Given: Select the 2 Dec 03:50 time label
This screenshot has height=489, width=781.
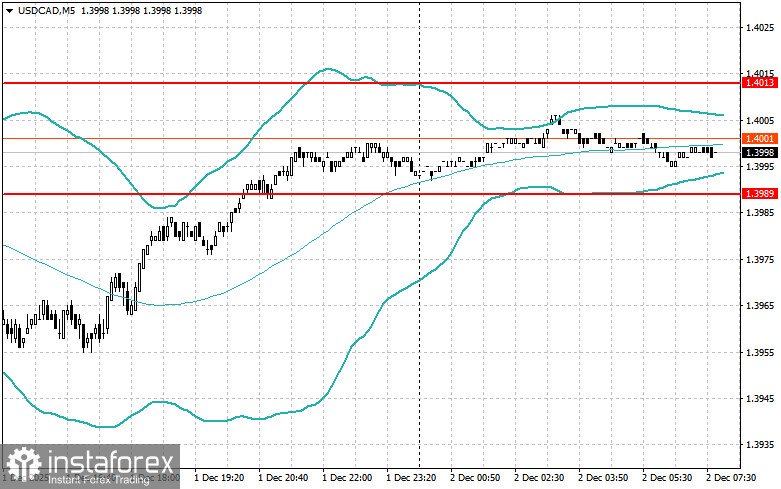Looking at the screenshot, I should (603, 478).
